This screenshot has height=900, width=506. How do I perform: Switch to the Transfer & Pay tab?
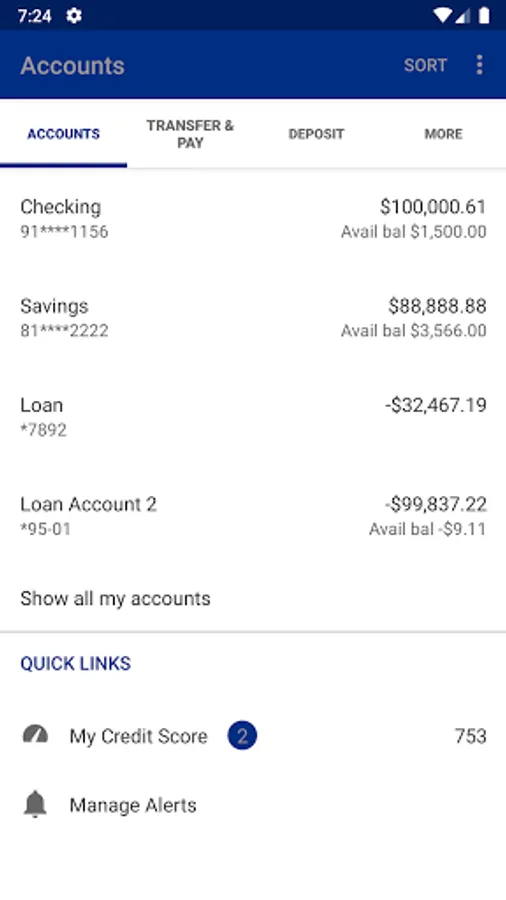[x=190, y=134]
